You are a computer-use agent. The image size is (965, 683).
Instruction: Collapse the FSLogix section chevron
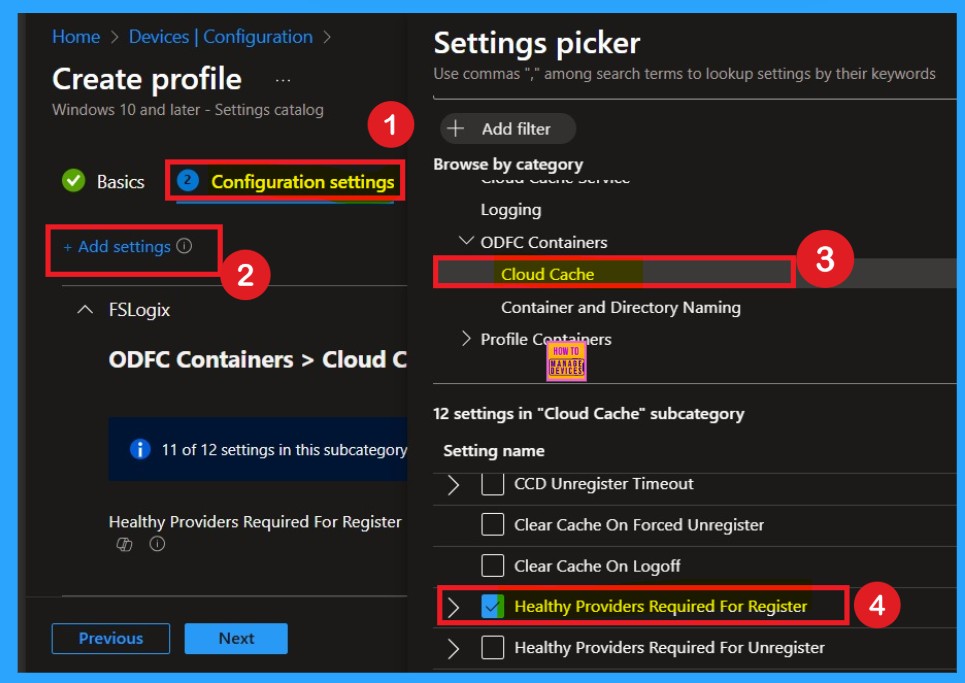pos(84,310)
